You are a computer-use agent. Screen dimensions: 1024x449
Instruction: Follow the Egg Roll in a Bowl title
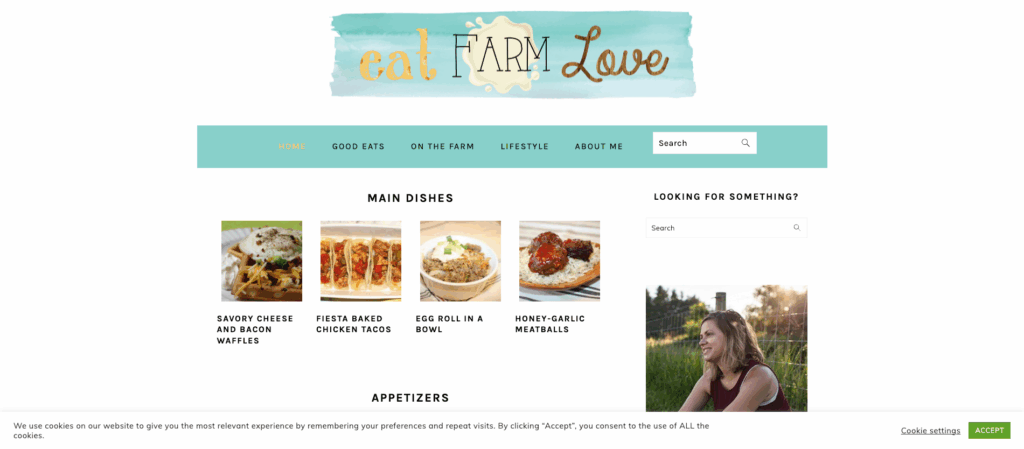[449, 324]
